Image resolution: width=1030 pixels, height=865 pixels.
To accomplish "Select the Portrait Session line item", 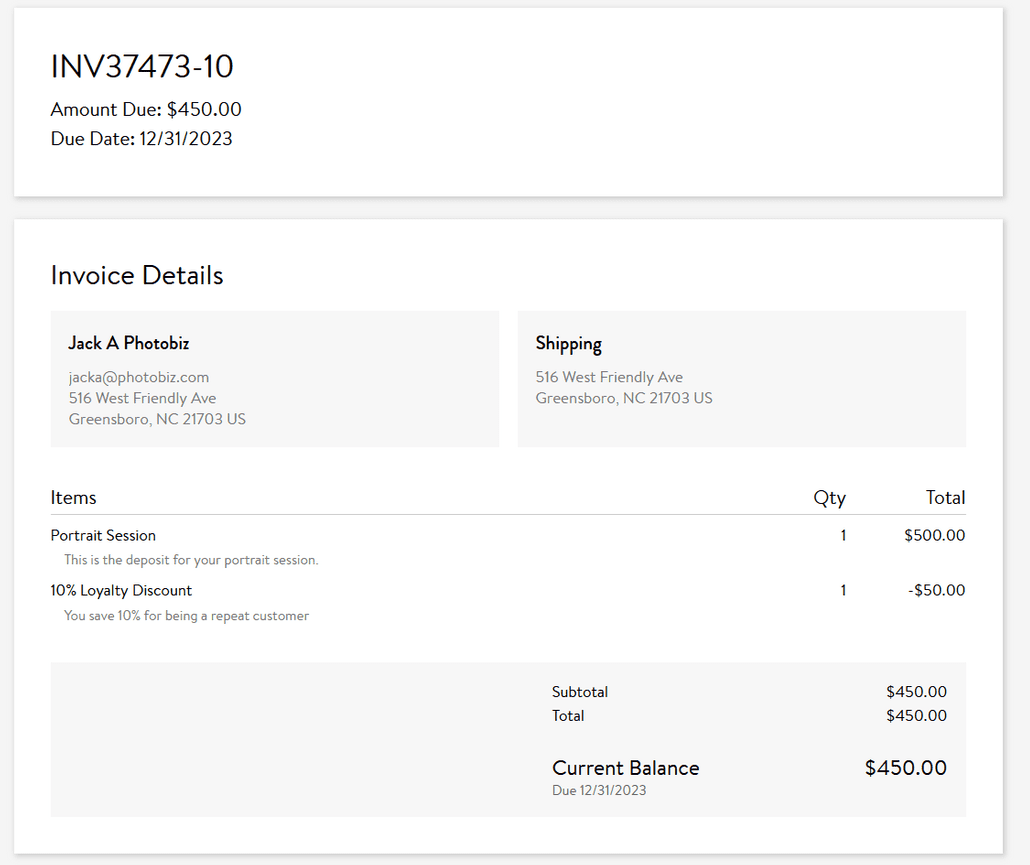I will tap(103, 535).
